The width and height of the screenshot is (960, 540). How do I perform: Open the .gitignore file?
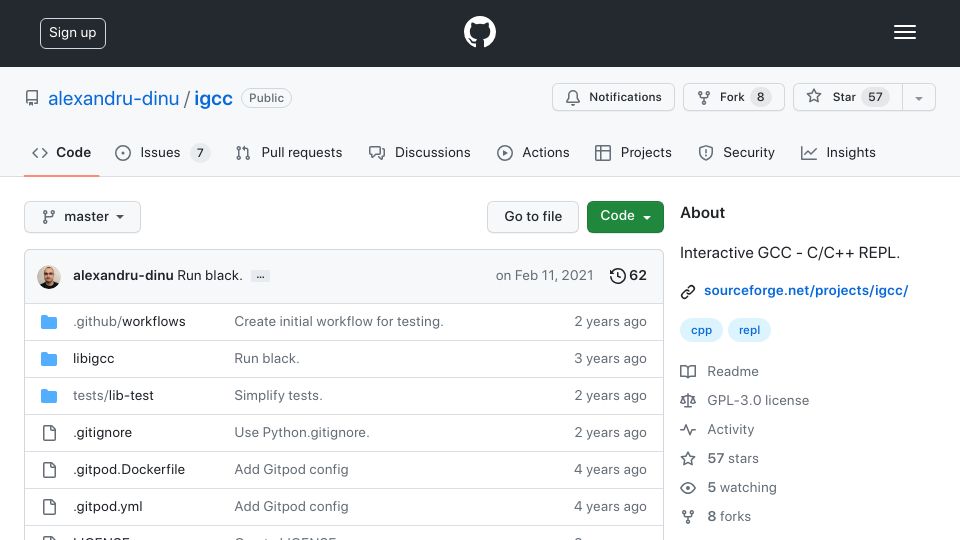[x=102, y=433]
